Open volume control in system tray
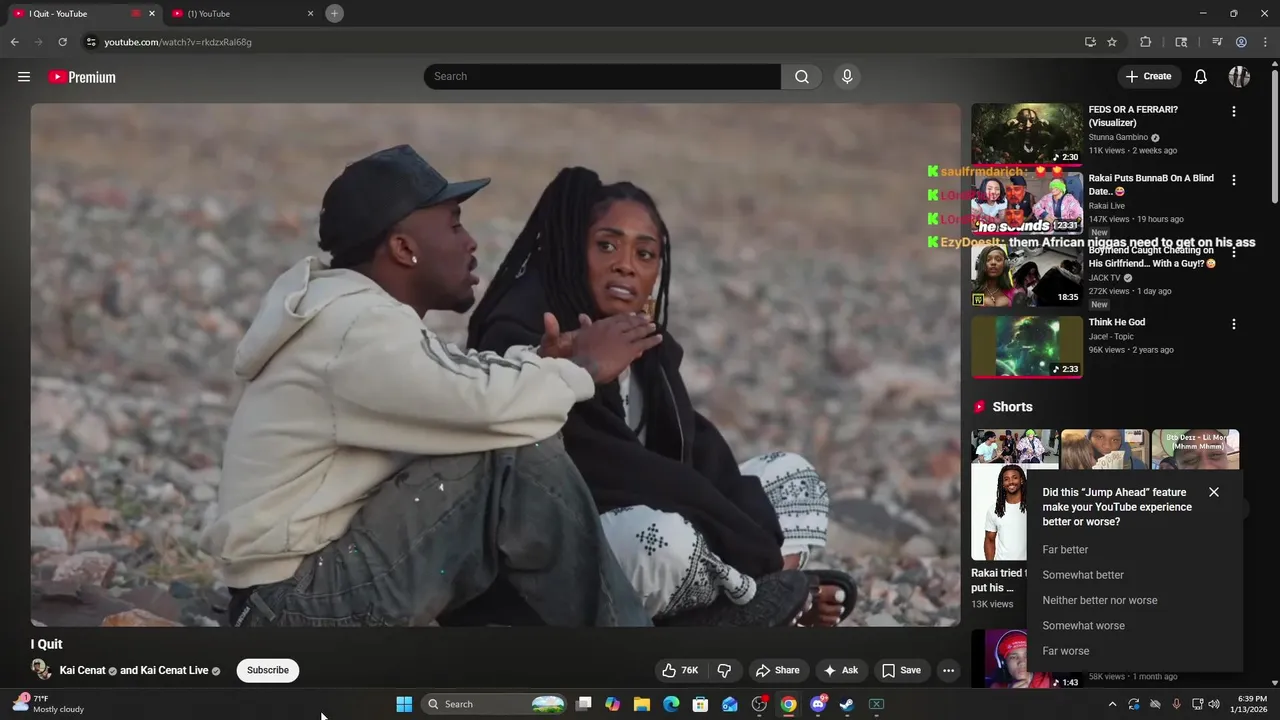The width and height of the screenshot is (1280, 720). pos(1214,704)
